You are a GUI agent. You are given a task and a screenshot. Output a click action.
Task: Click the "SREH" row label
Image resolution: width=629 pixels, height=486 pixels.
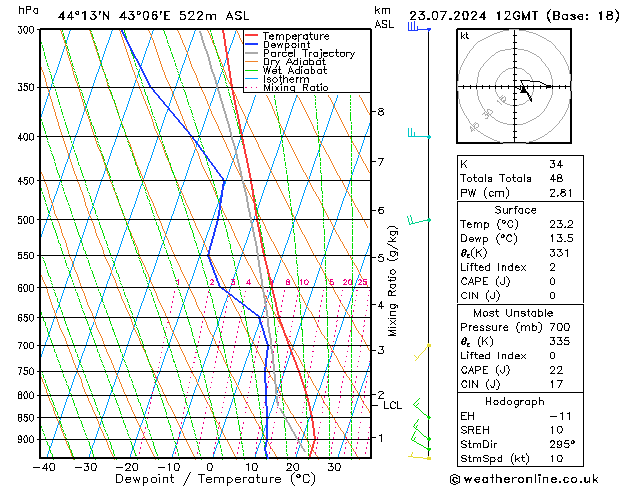pyautogui.click(x=475, y=430)
